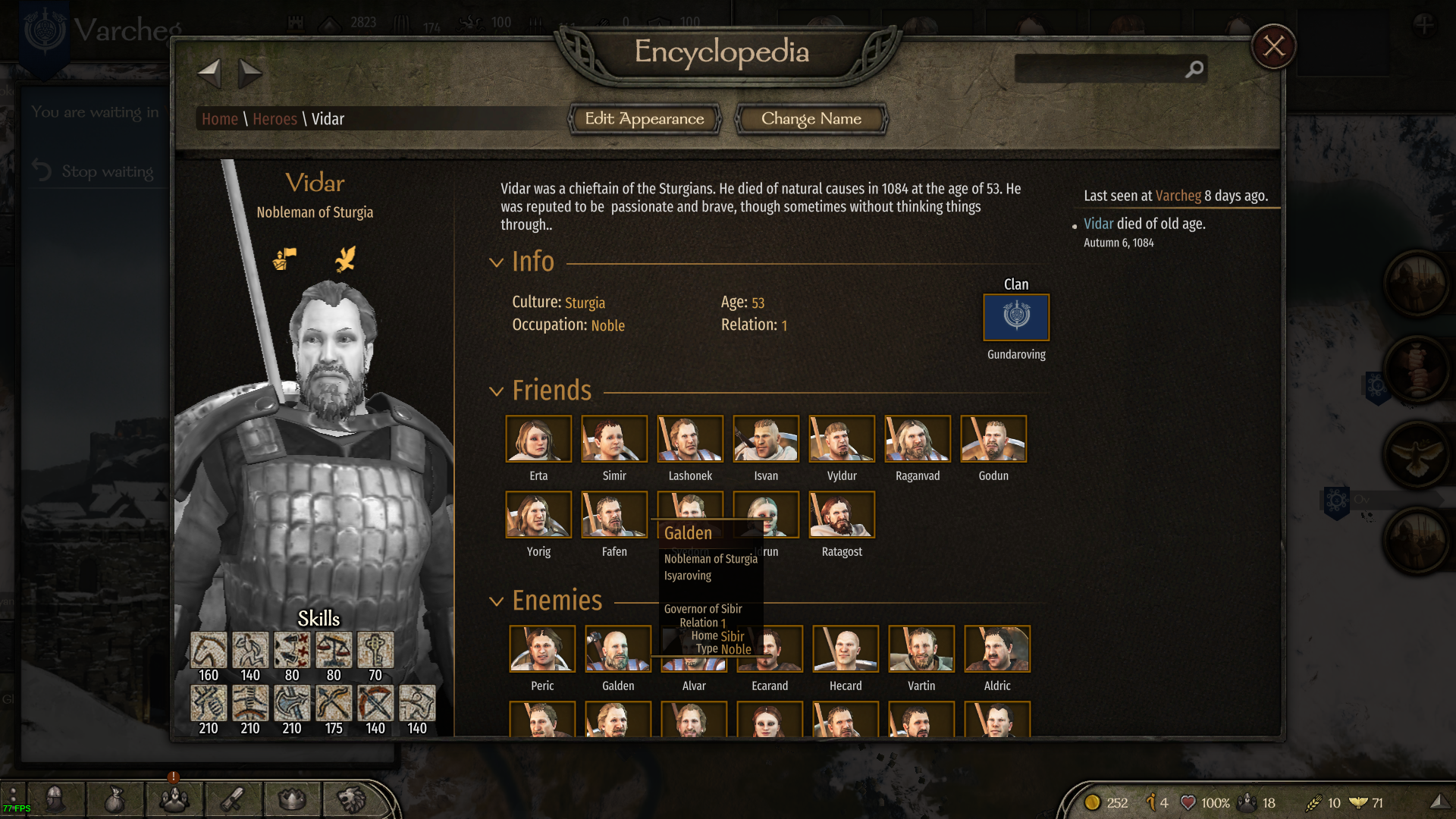Open the helmet character icon in the bottom bar
The image size is (1456, 819).
[x=55, y=799]
